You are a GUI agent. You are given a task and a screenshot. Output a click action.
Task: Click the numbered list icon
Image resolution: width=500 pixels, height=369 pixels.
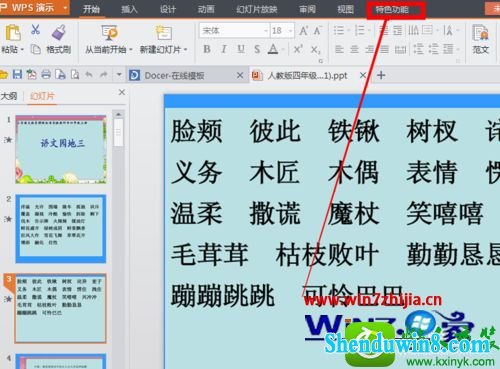[359, 31]
